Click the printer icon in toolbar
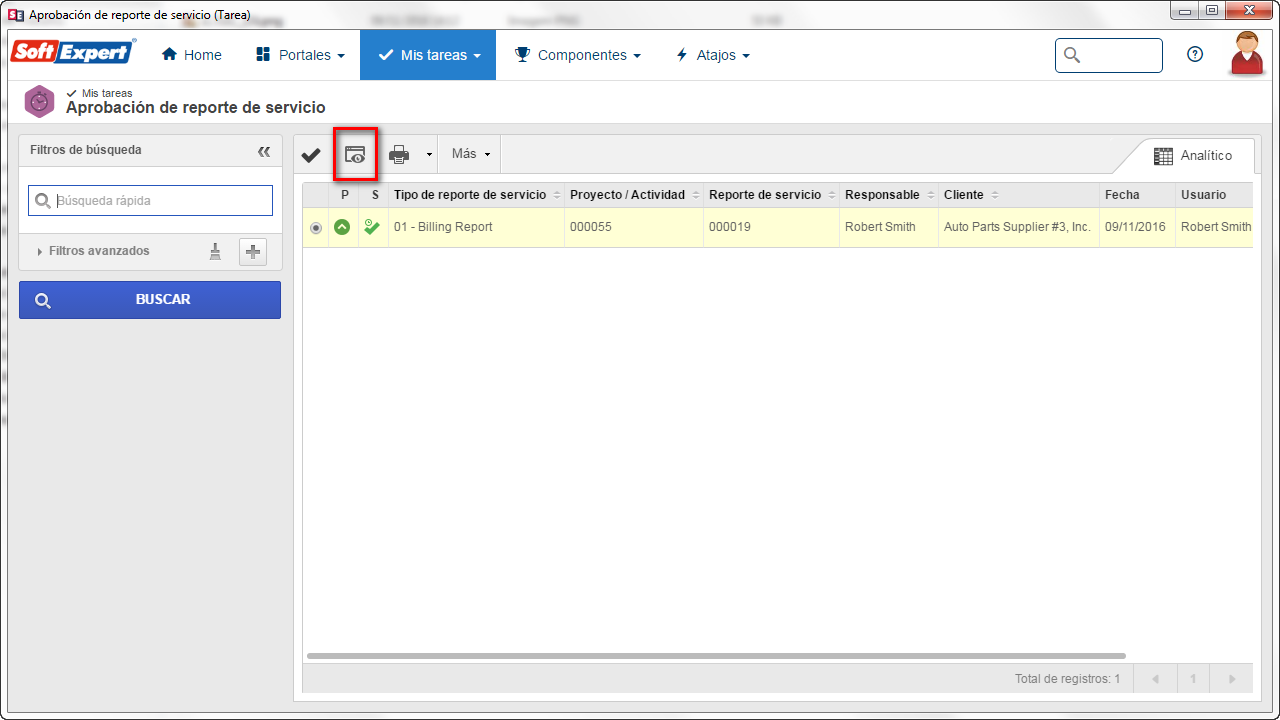 pyautogui.click(x=399, y=155)
